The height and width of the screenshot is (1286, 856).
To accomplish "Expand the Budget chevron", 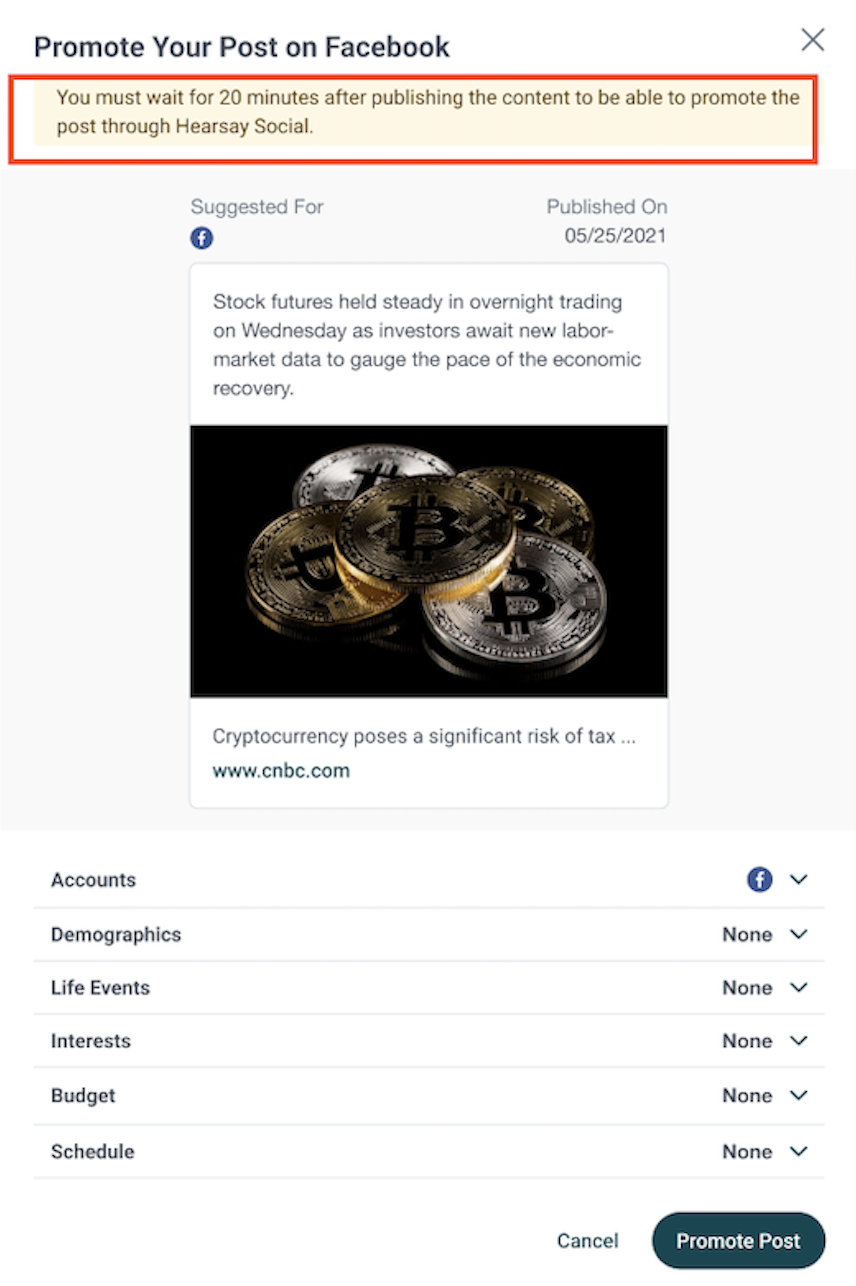I will coord(798,1095).
